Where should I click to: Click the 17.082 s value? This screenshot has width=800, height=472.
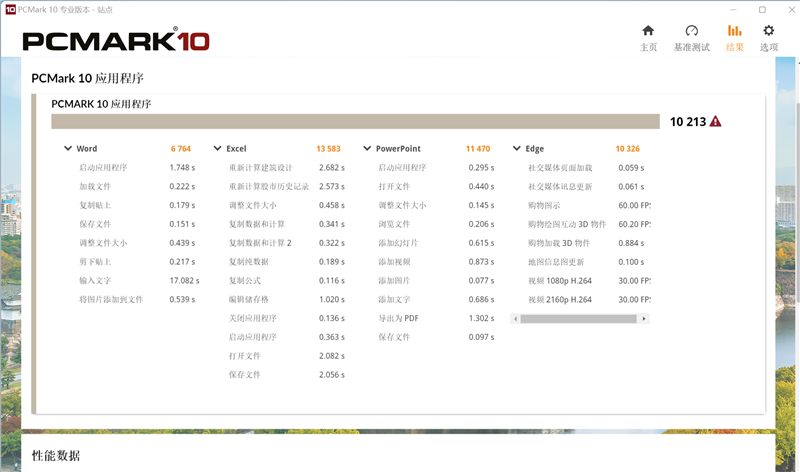184,281
